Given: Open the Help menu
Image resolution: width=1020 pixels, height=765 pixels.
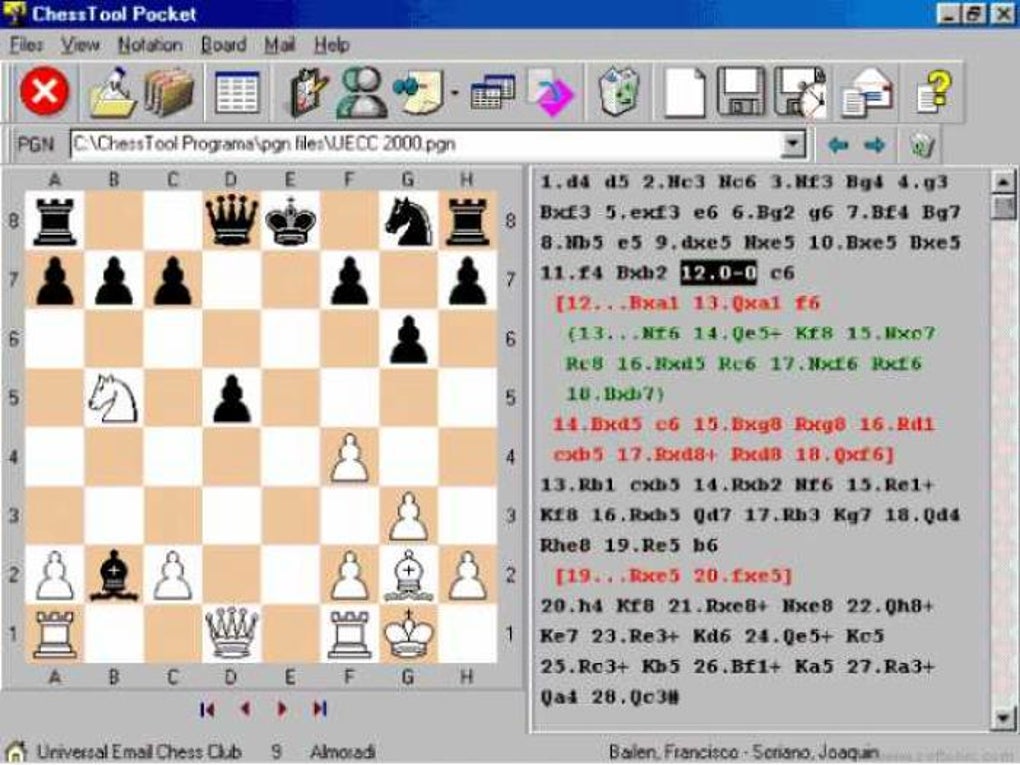Looking at the screenshot, I should coord(332,45).
